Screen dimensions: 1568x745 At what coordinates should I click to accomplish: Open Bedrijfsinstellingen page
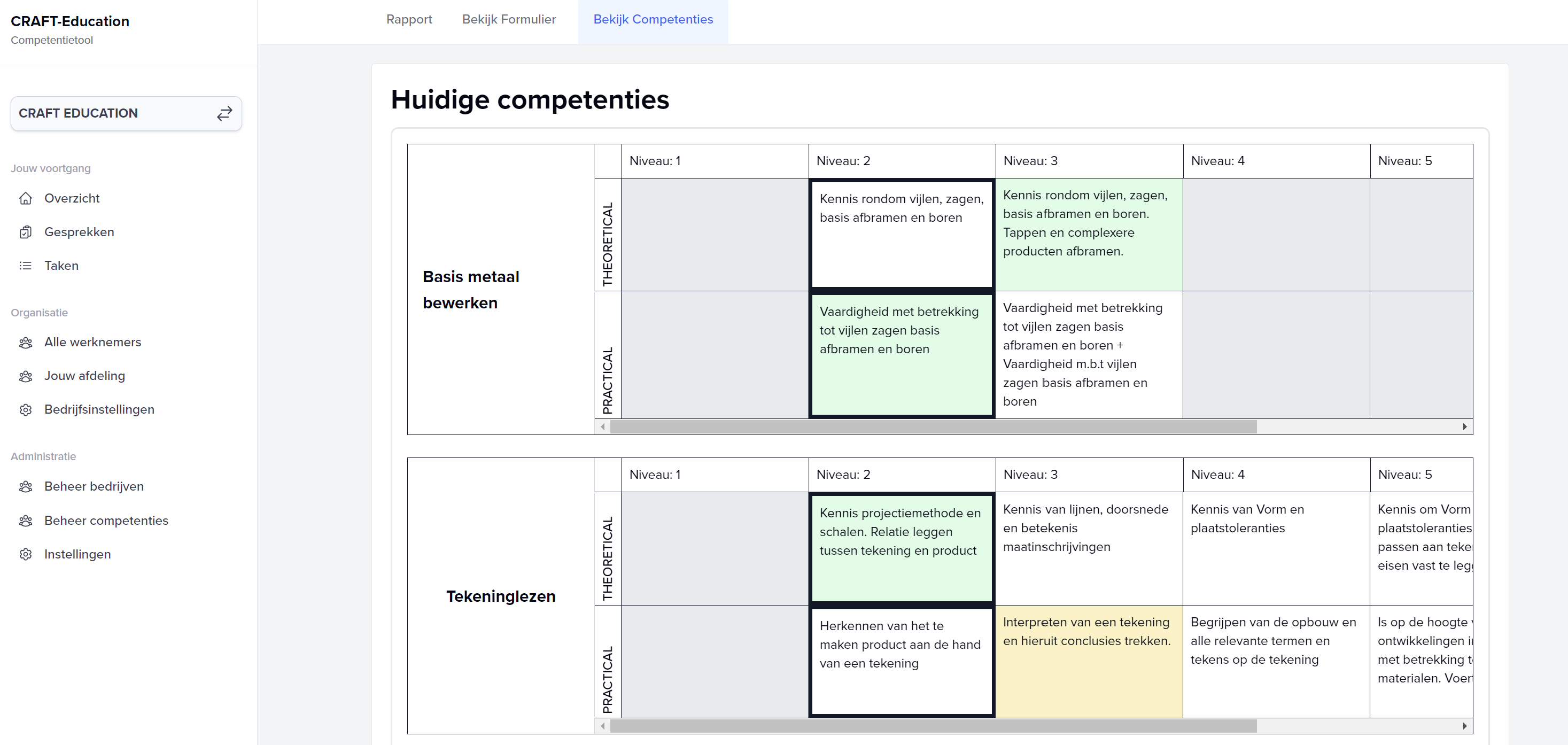pos(99,409)
